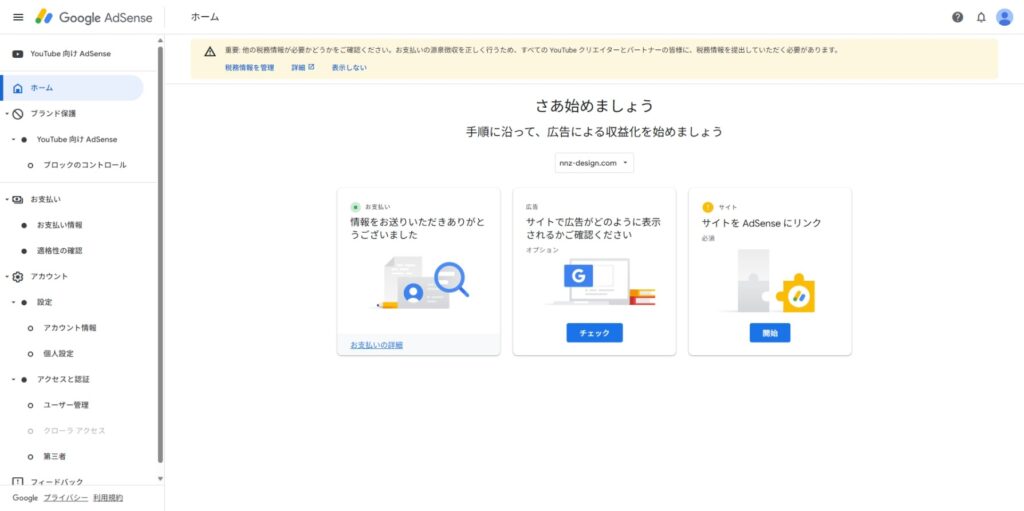1024x511 pixels.
Task: Click 税務情報を管理 in the banner
Action: [249, 67]
